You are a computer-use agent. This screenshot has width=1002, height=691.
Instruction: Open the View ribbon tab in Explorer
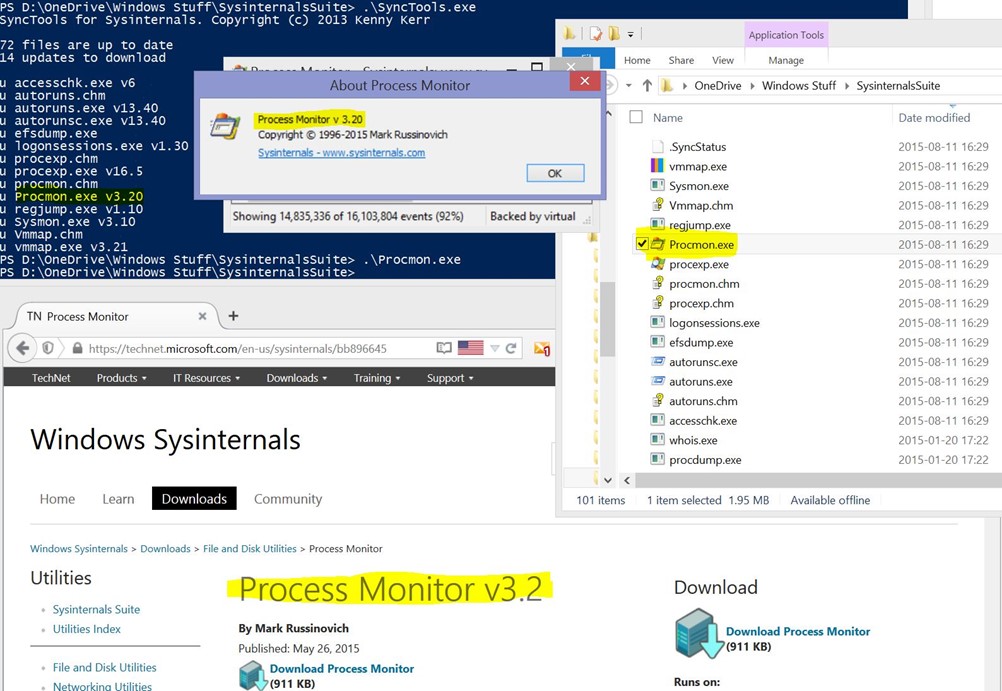pyautogui.click(x=723, y=60)
